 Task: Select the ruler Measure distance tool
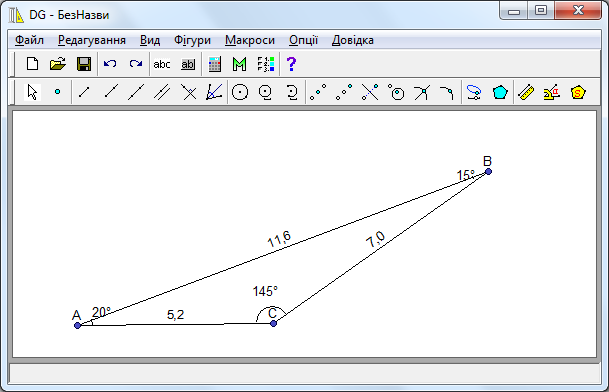(x=526, y=92)
